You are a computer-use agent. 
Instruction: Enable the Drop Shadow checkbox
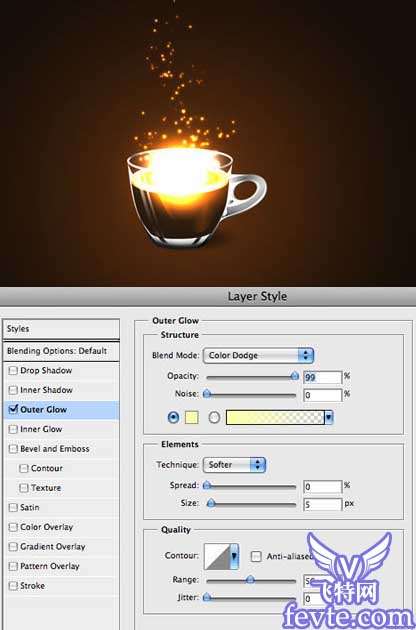(13, 370)
